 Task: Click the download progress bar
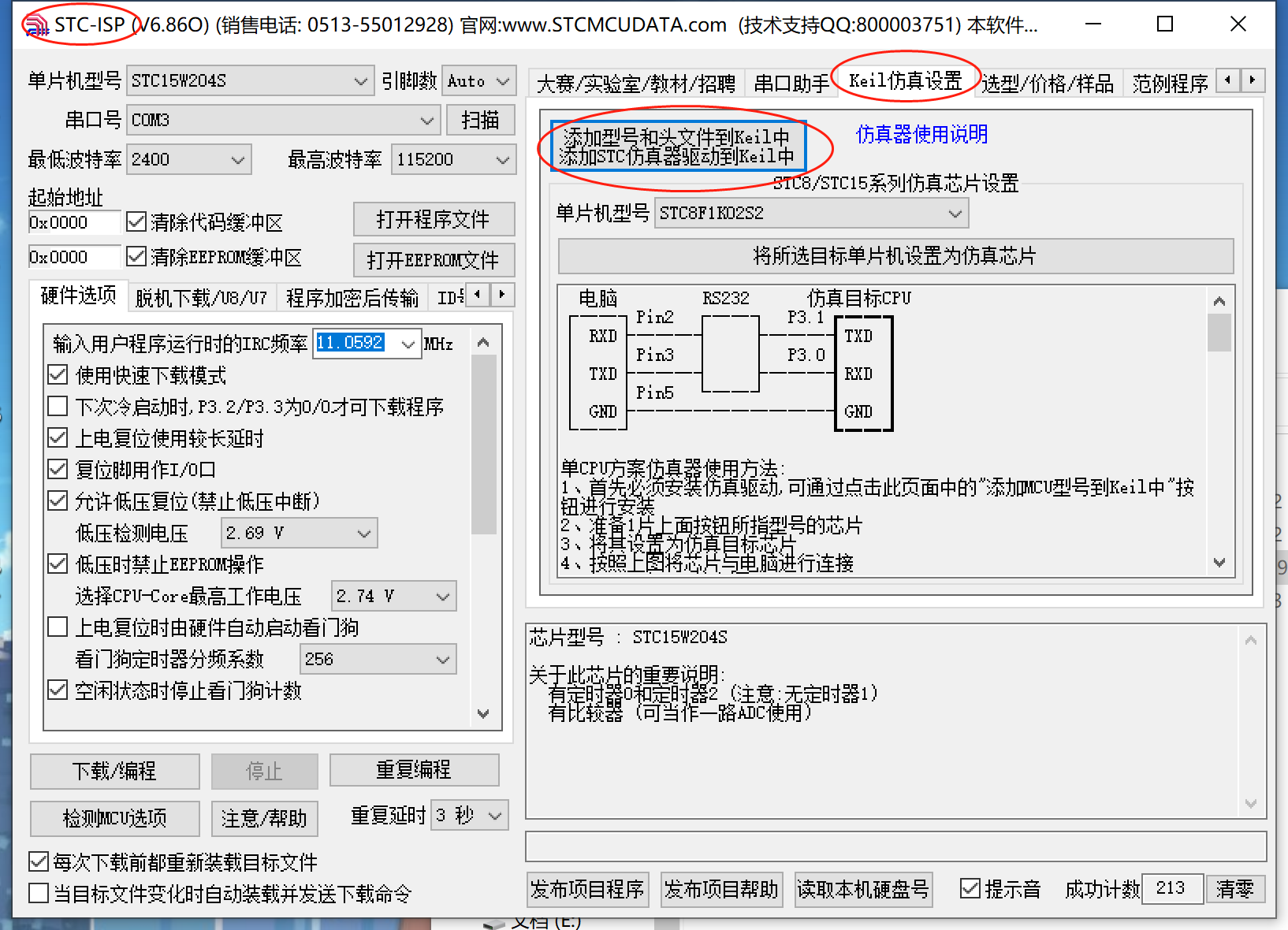click(x=895, y=846)
